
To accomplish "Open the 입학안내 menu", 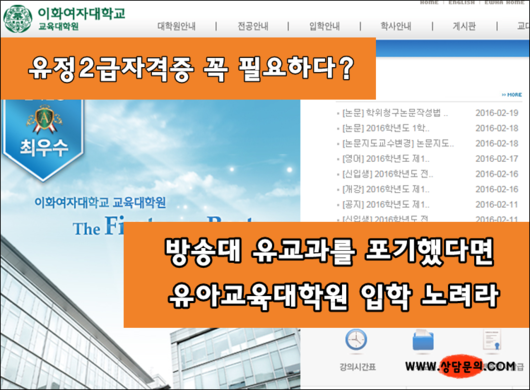I will (324, 26).
